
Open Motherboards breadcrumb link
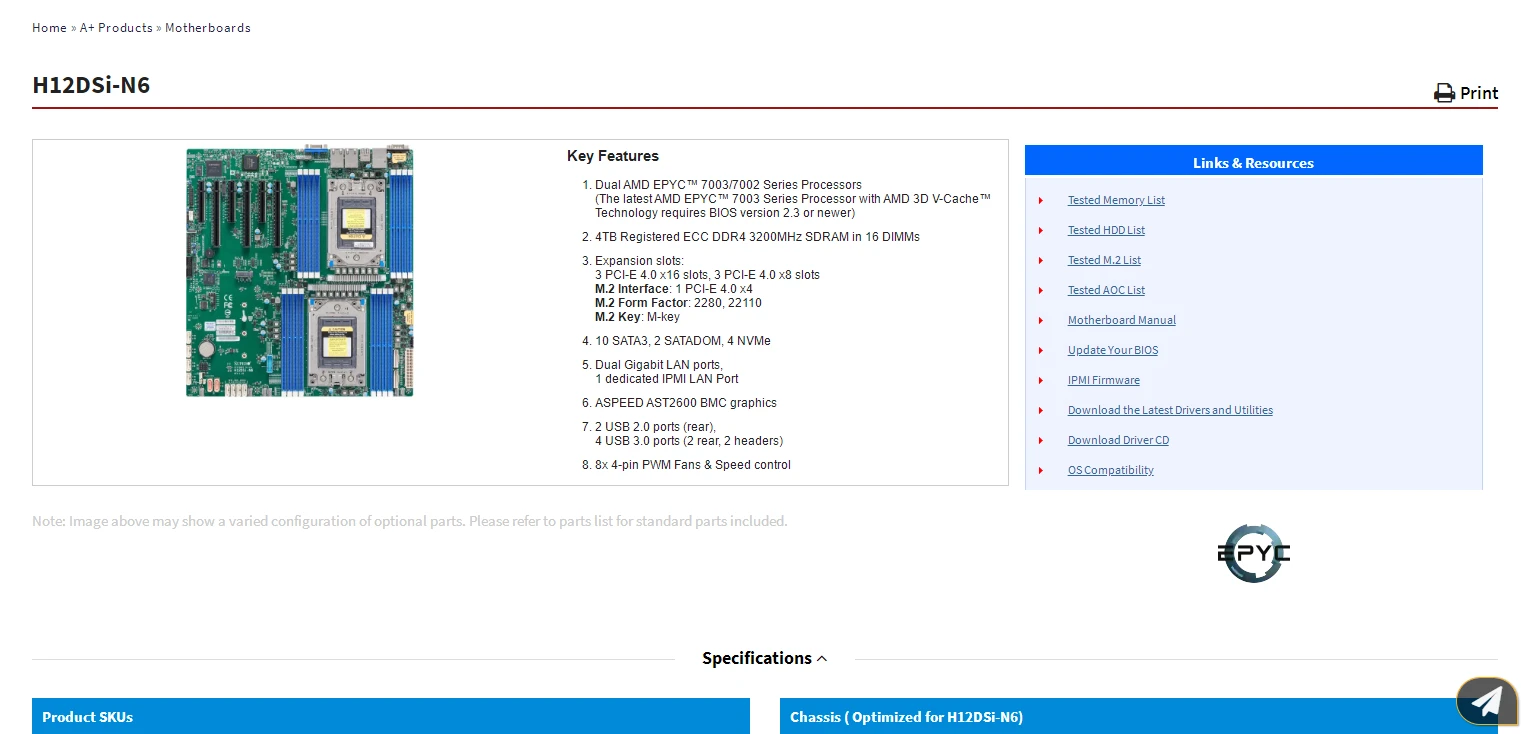pyautogui.click(x=208, y=28)
